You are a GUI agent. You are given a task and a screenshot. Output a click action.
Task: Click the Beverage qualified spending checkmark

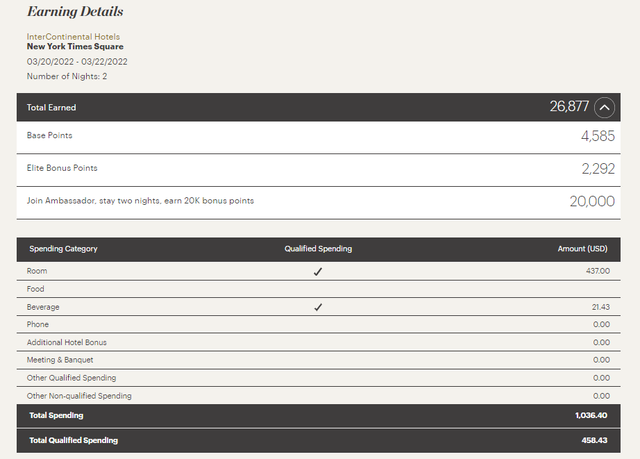(x=318, y=307)
